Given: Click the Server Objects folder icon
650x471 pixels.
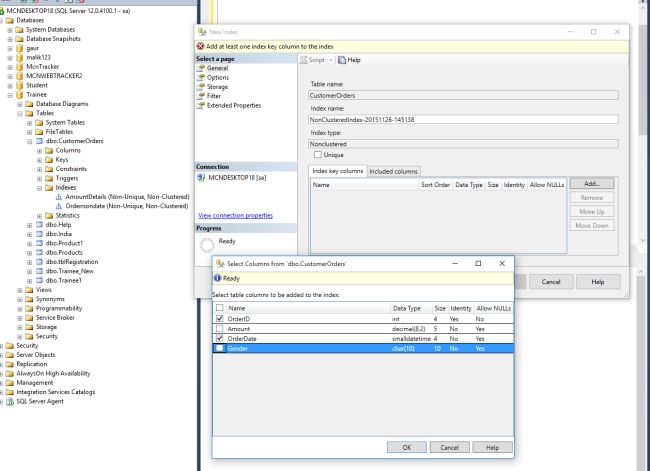Looking at the screenshot, I should [x=10, y=355].
